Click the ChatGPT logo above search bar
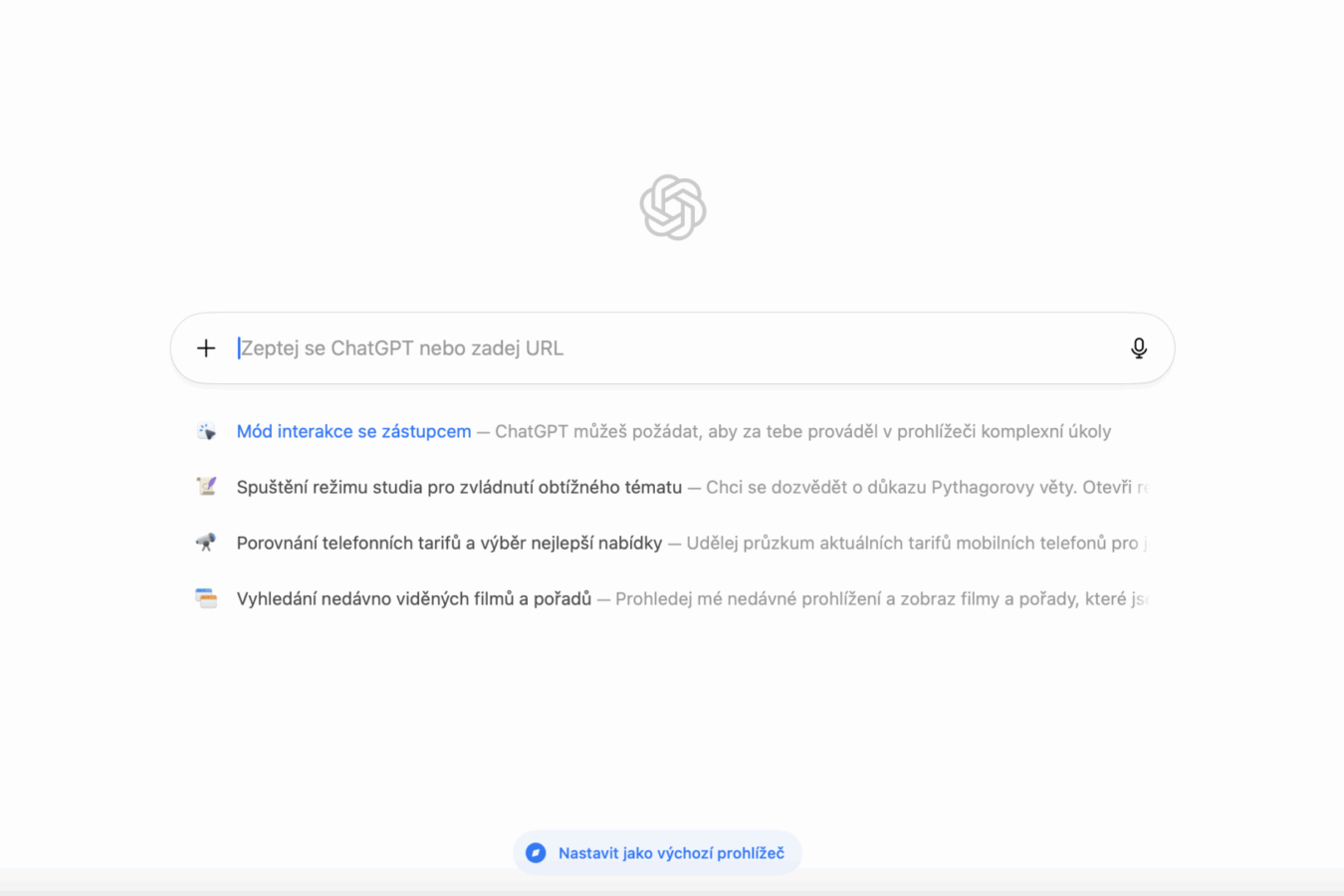 coord(673,207)
